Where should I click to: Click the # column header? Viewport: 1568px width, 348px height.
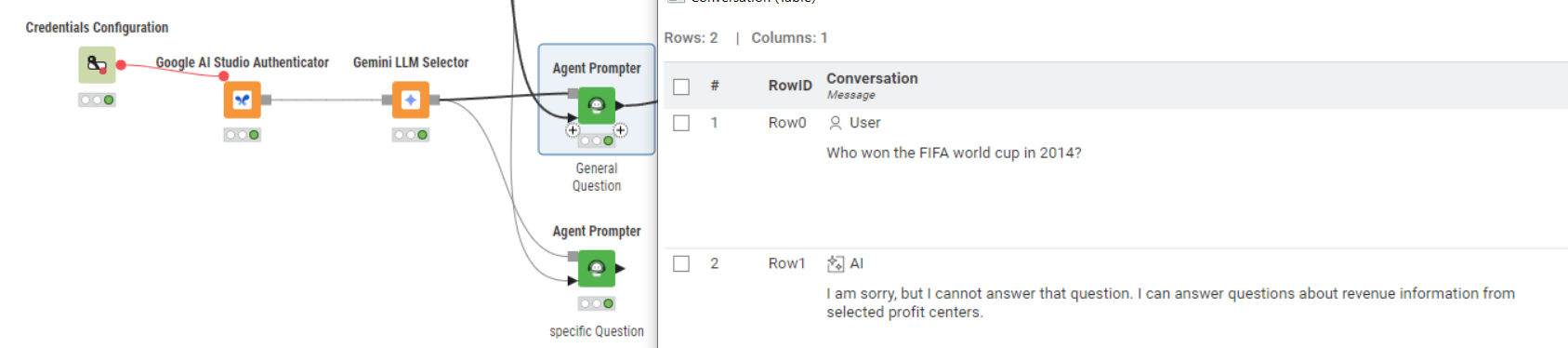pyautogui.click(x=715, y=86)
